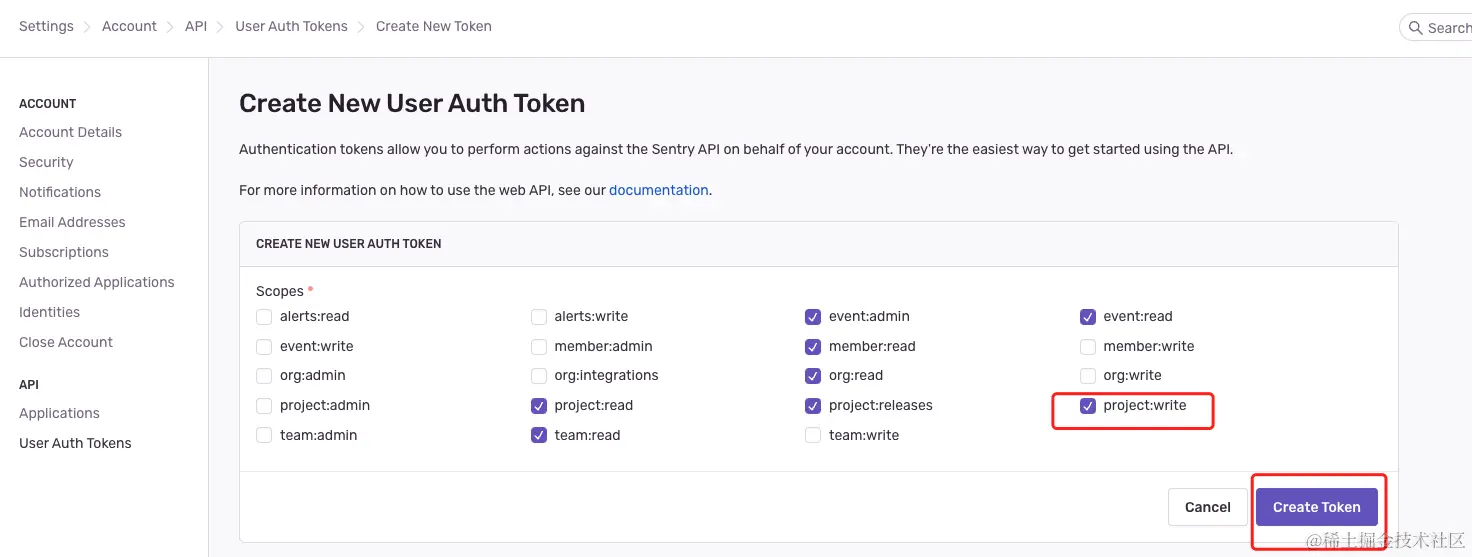
Task: Select Security in the sidebar
Action: pos(46,162)
